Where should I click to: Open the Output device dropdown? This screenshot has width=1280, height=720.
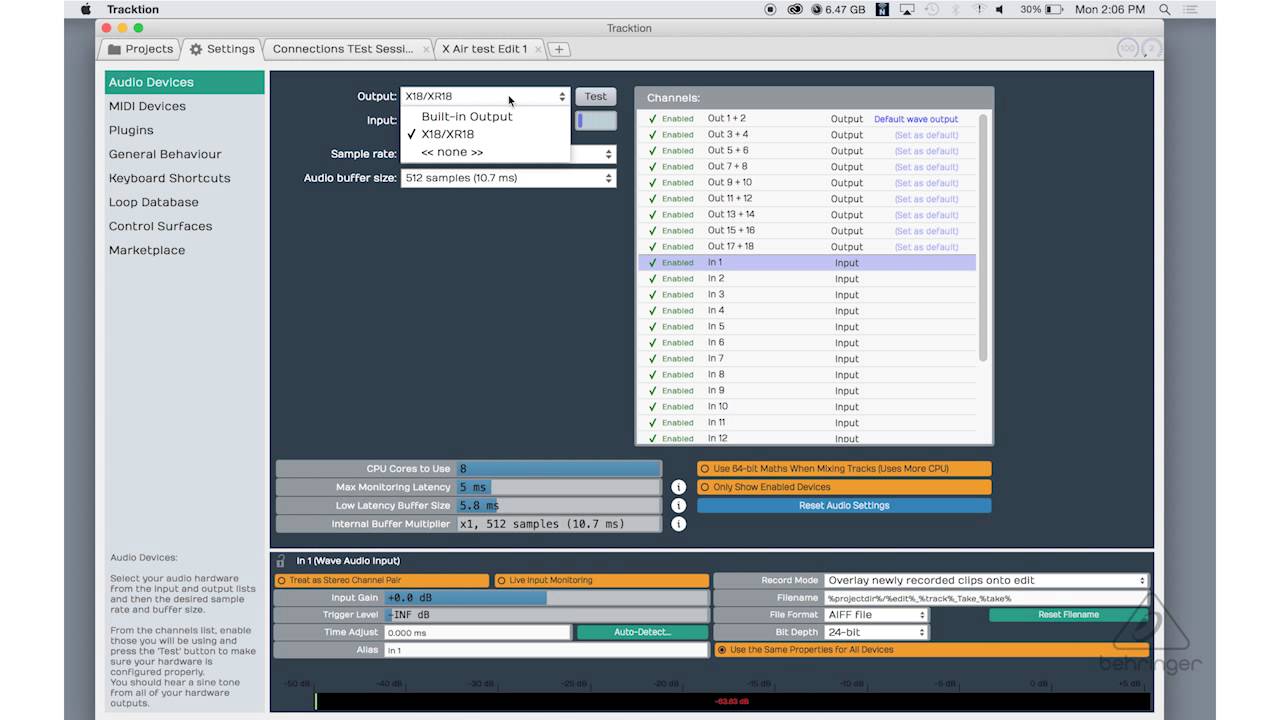pyautogui.click(x=485, y=97)
